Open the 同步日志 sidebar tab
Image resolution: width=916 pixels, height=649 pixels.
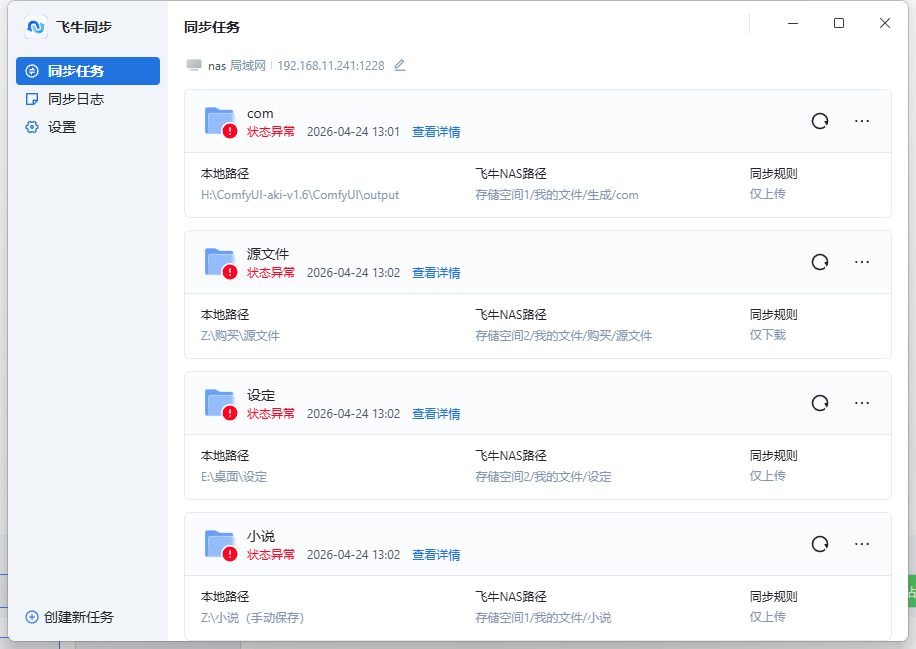(x=88, y=99)
